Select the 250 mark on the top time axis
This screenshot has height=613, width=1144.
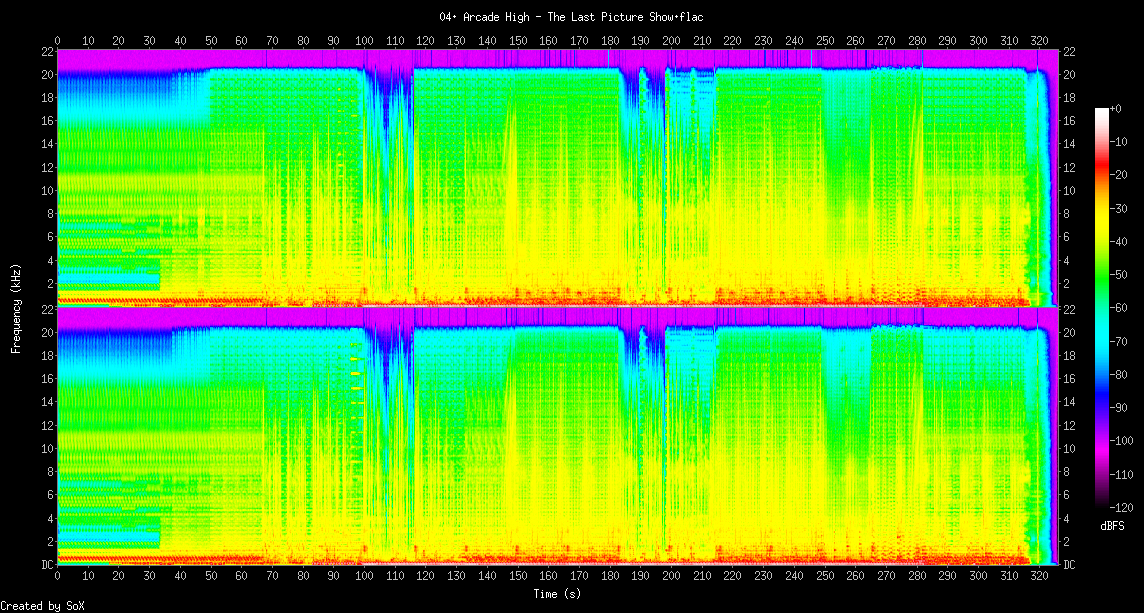click(824, 41)
